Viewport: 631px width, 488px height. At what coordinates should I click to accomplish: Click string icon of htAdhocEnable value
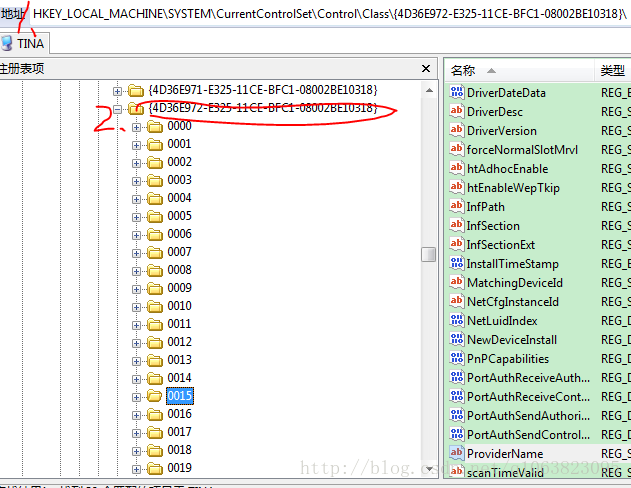point(457,168)
